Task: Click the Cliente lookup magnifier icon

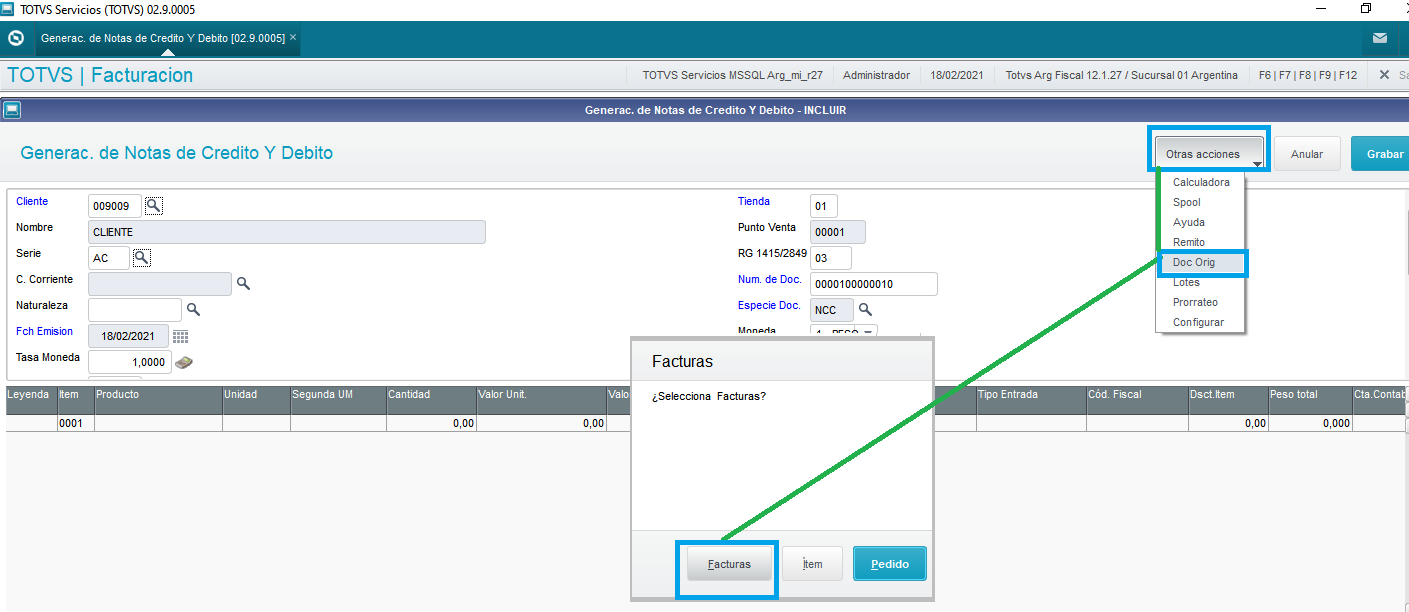Action: click(153, 206)
